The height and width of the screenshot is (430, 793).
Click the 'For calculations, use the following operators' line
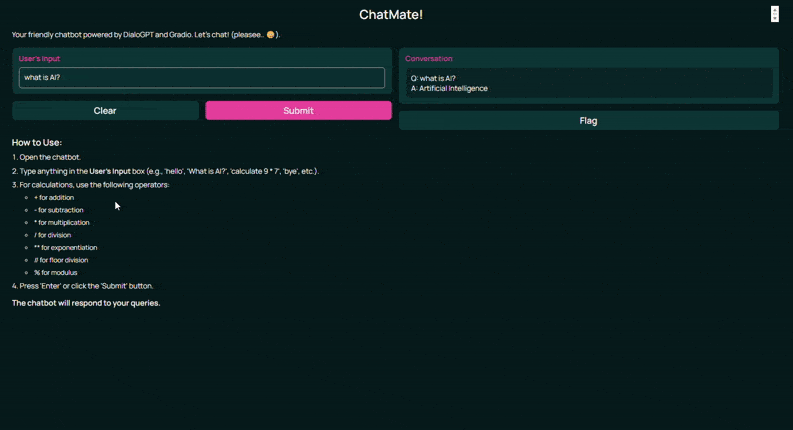91,185
